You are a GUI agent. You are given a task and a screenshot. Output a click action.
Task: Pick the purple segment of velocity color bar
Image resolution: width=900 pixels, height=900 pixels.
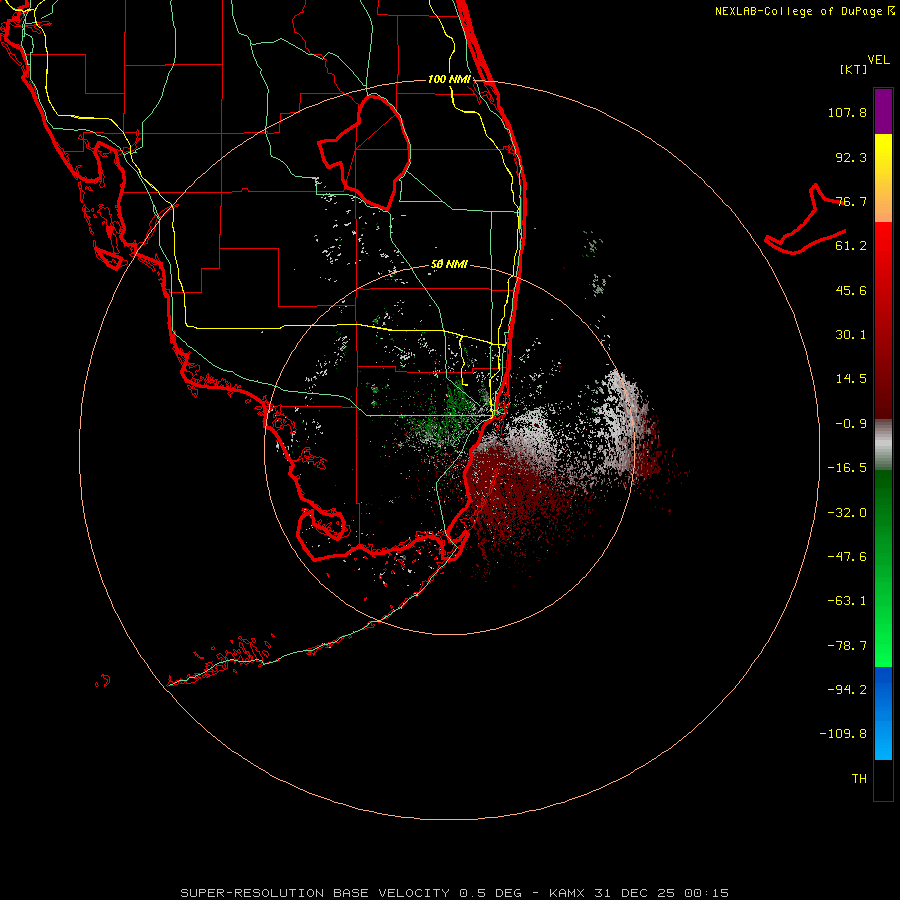tap(883, 111)
